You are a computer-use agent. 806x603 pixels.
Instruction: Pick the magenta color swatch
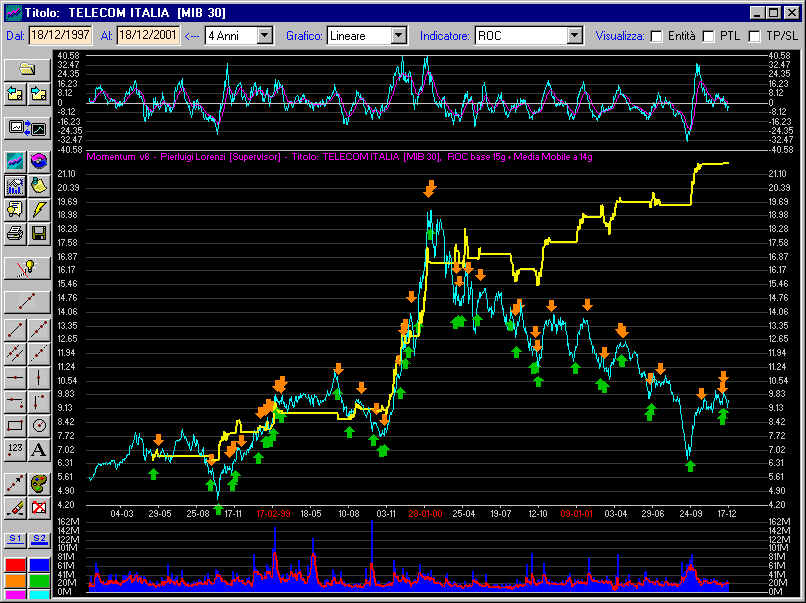coord(15,594)
